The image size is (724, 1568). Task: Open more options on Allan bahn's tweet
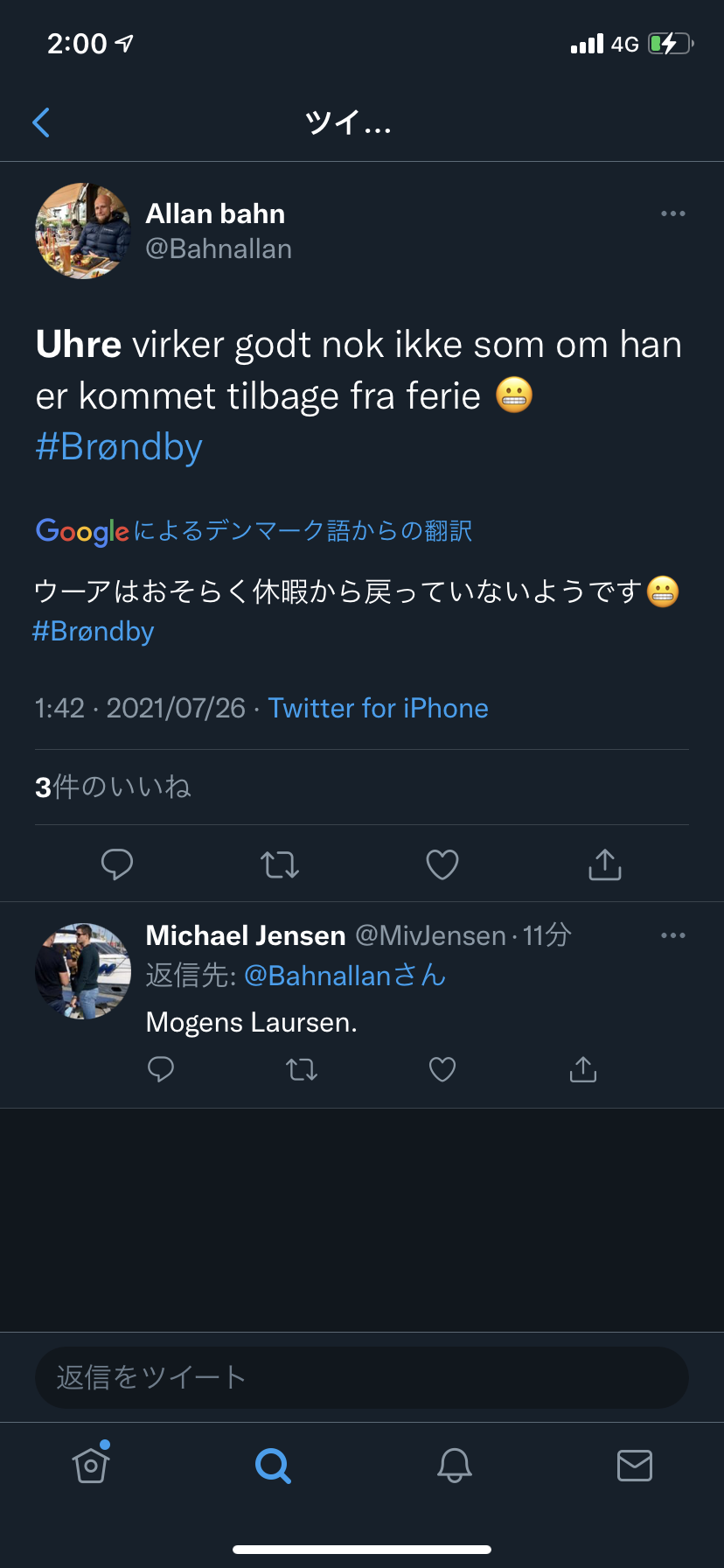pos(672,213)
